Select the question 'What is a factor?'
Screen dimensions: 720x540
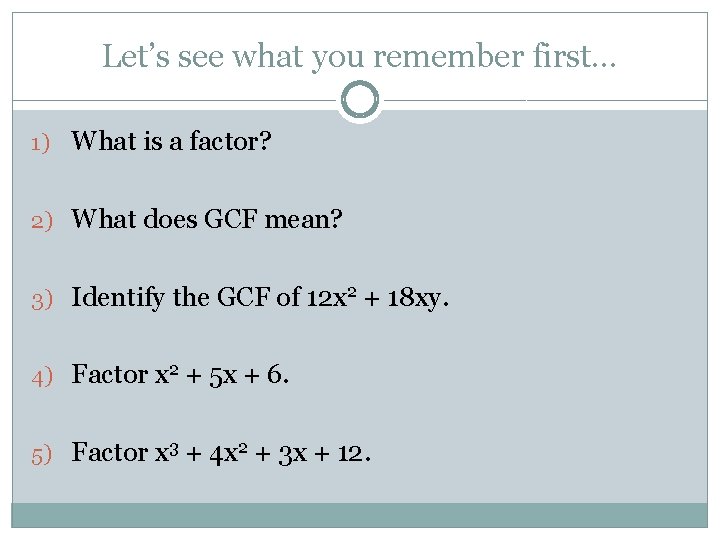[171, 141]
